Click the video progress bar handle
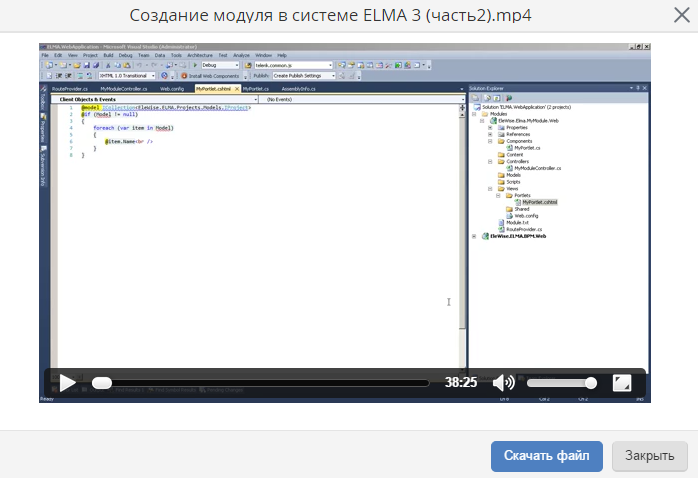 pos(102,382)
